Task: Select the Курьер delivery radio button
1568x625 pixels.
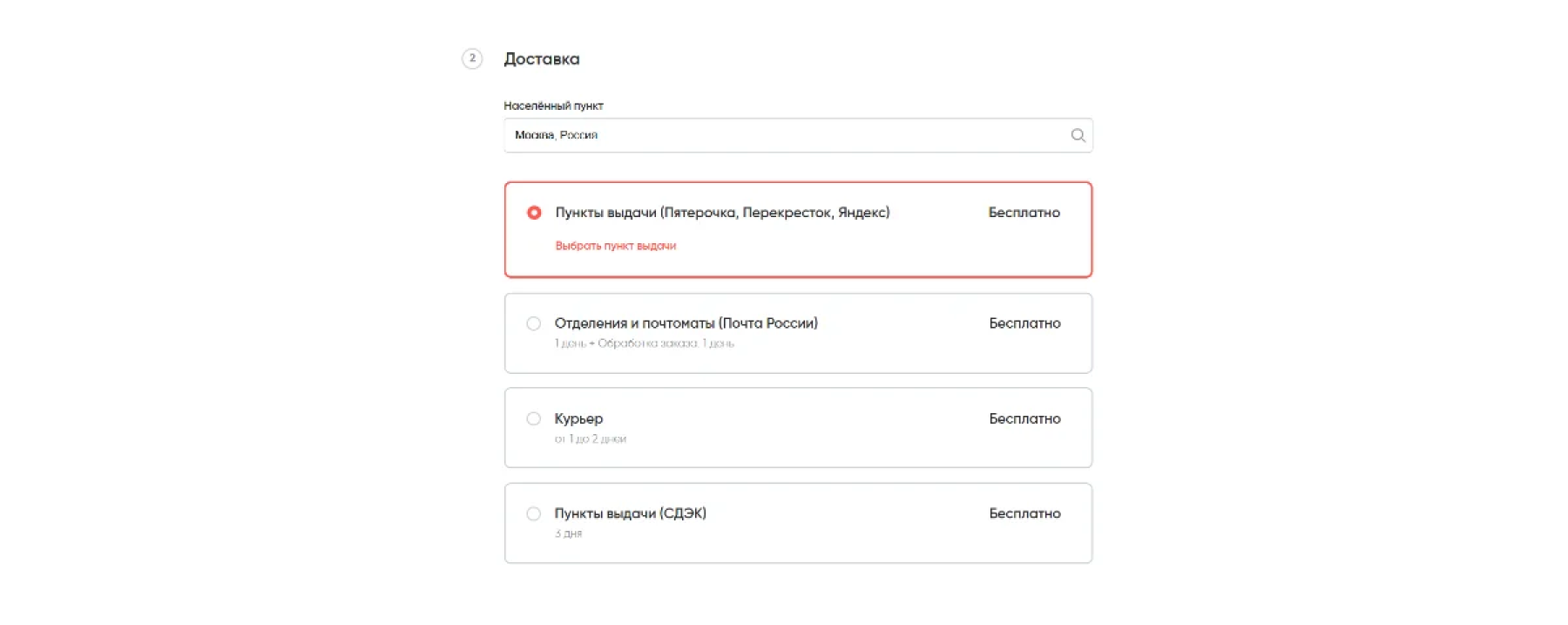Action: pos(534,418)
